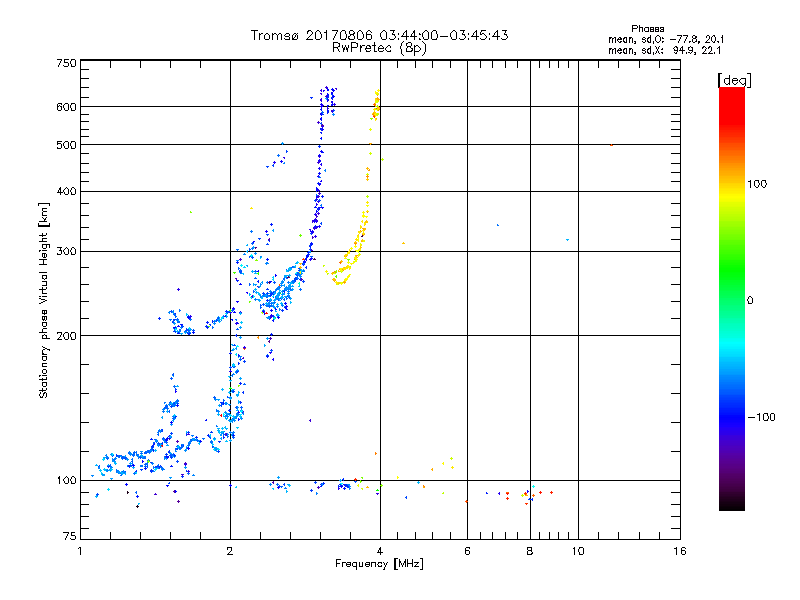Click the y-axis tick label "400"

66,192
